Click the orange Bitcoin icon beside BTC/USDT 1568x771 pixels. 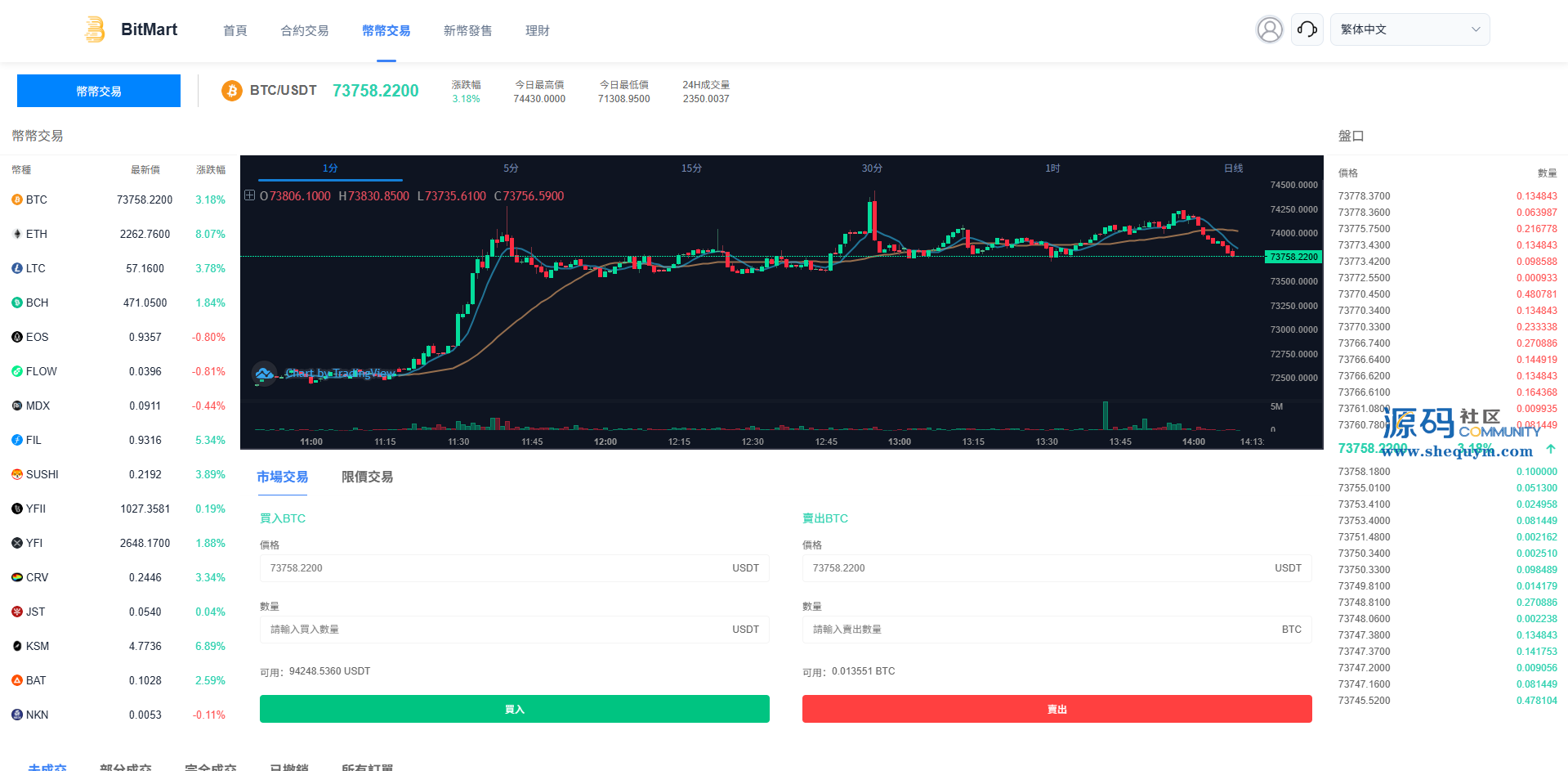[x=232, y=91]
